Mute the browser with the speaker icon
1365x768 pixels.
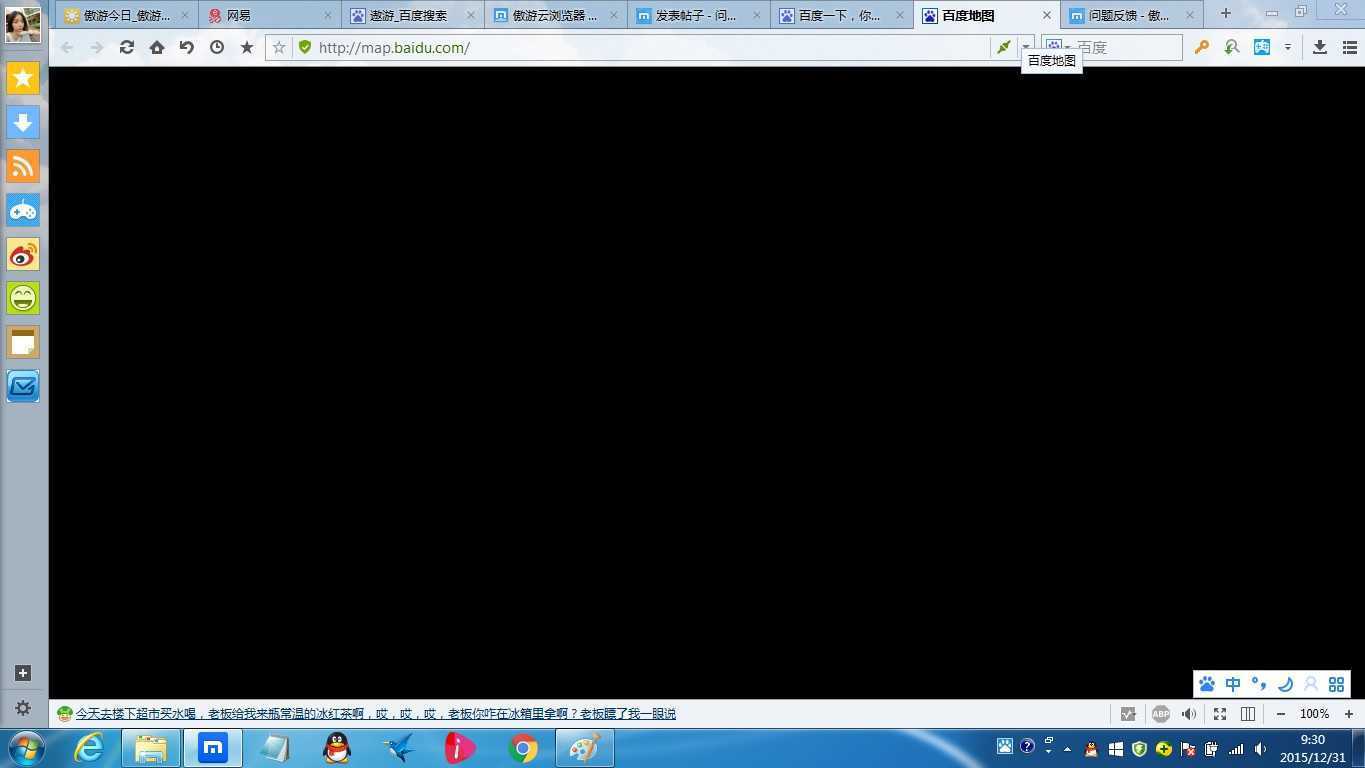pyautogui.click(x=1189, y=714)
